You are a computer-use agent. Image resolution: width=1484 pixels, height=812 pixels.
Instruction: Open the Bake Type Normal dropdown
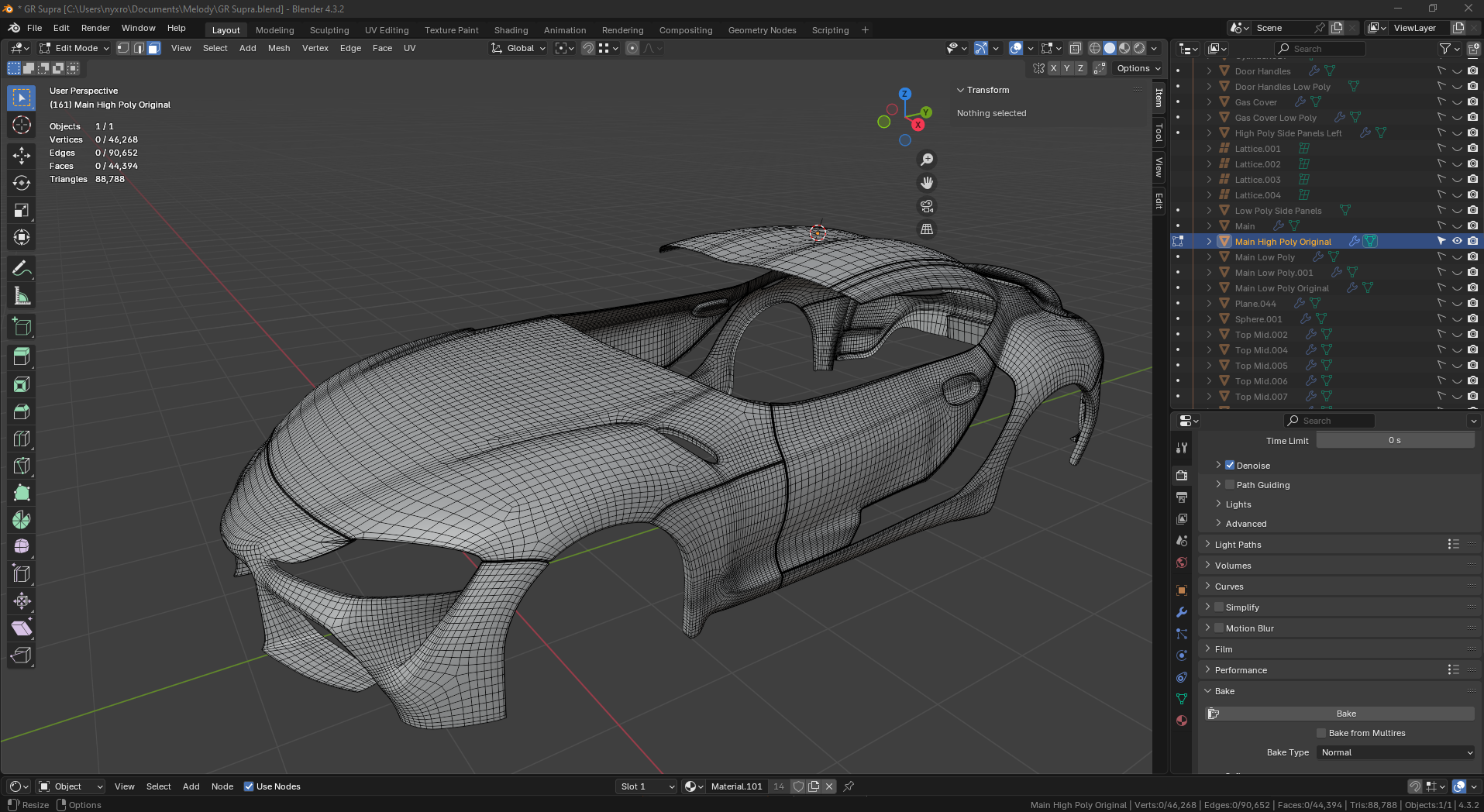[1396, 752]
